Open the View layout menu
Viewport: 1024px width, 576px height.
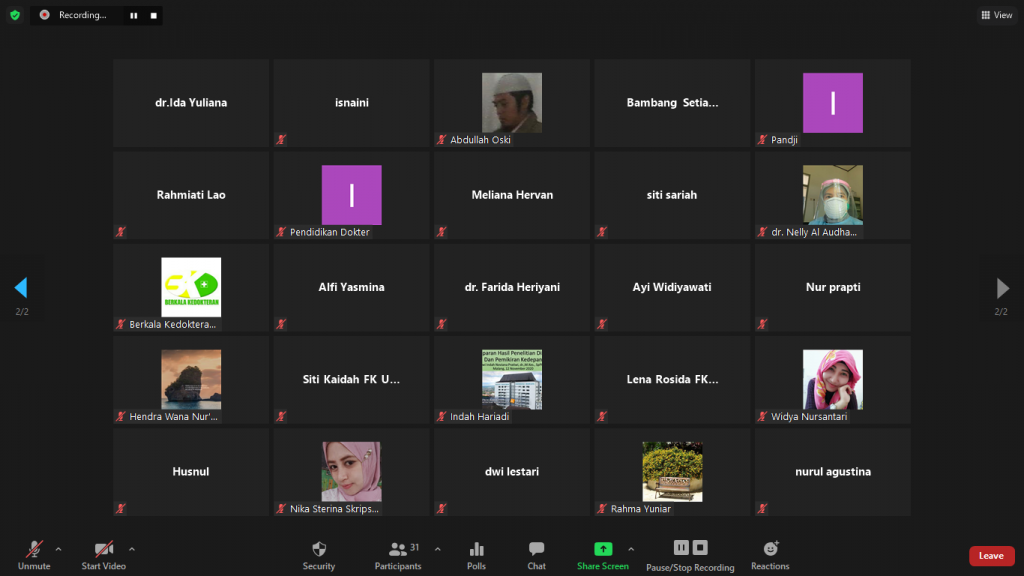pos(997,15)
